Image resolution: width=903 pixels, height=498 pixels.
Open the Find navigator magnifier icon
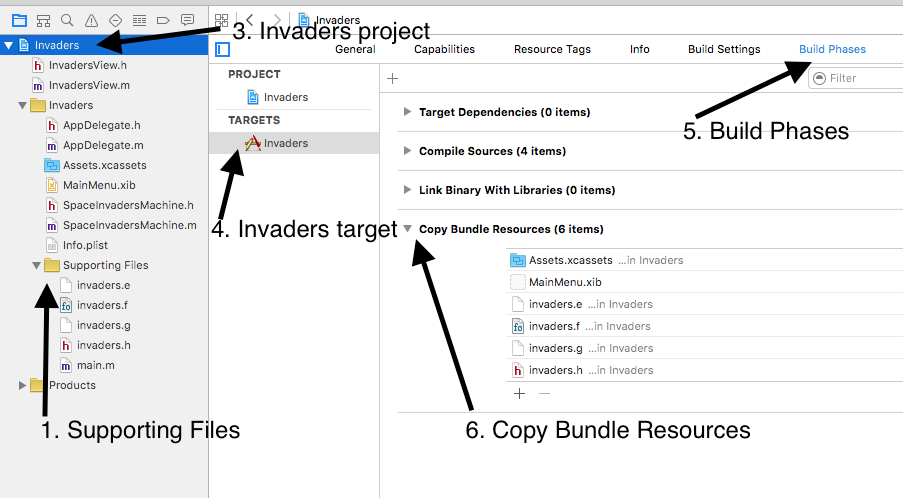[67, 21]
